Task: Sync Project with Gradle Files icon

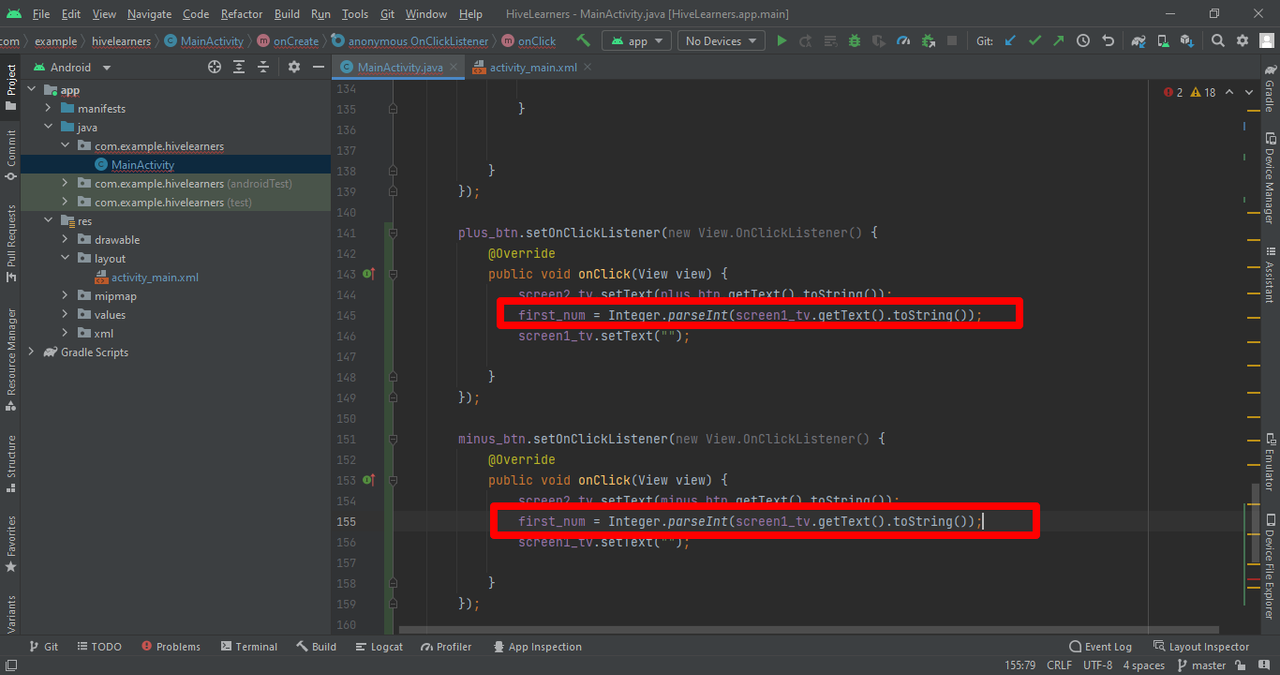Action: point(1138,41)
